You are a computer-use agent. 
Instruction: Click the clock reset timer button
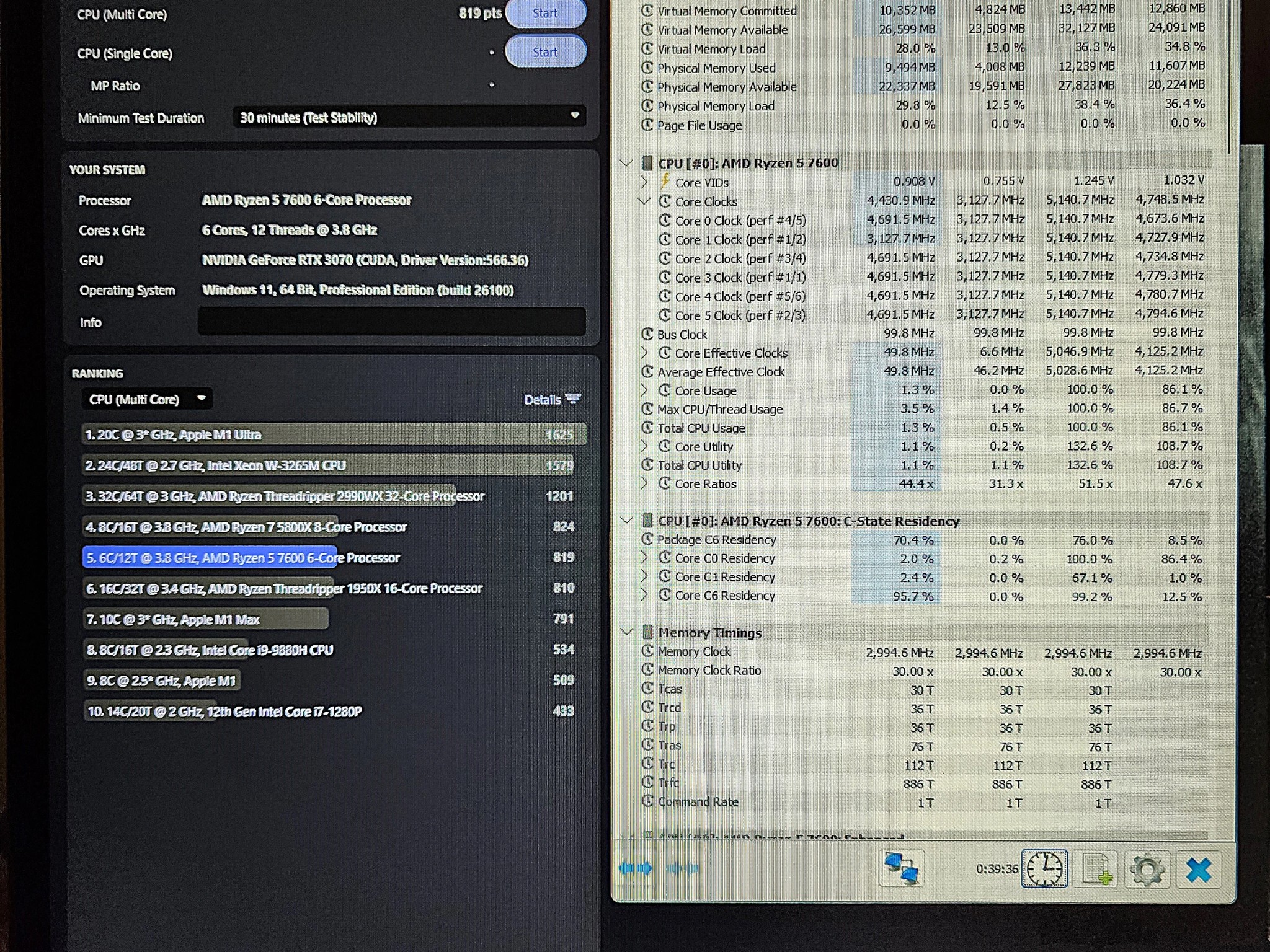click(1044, 869)
